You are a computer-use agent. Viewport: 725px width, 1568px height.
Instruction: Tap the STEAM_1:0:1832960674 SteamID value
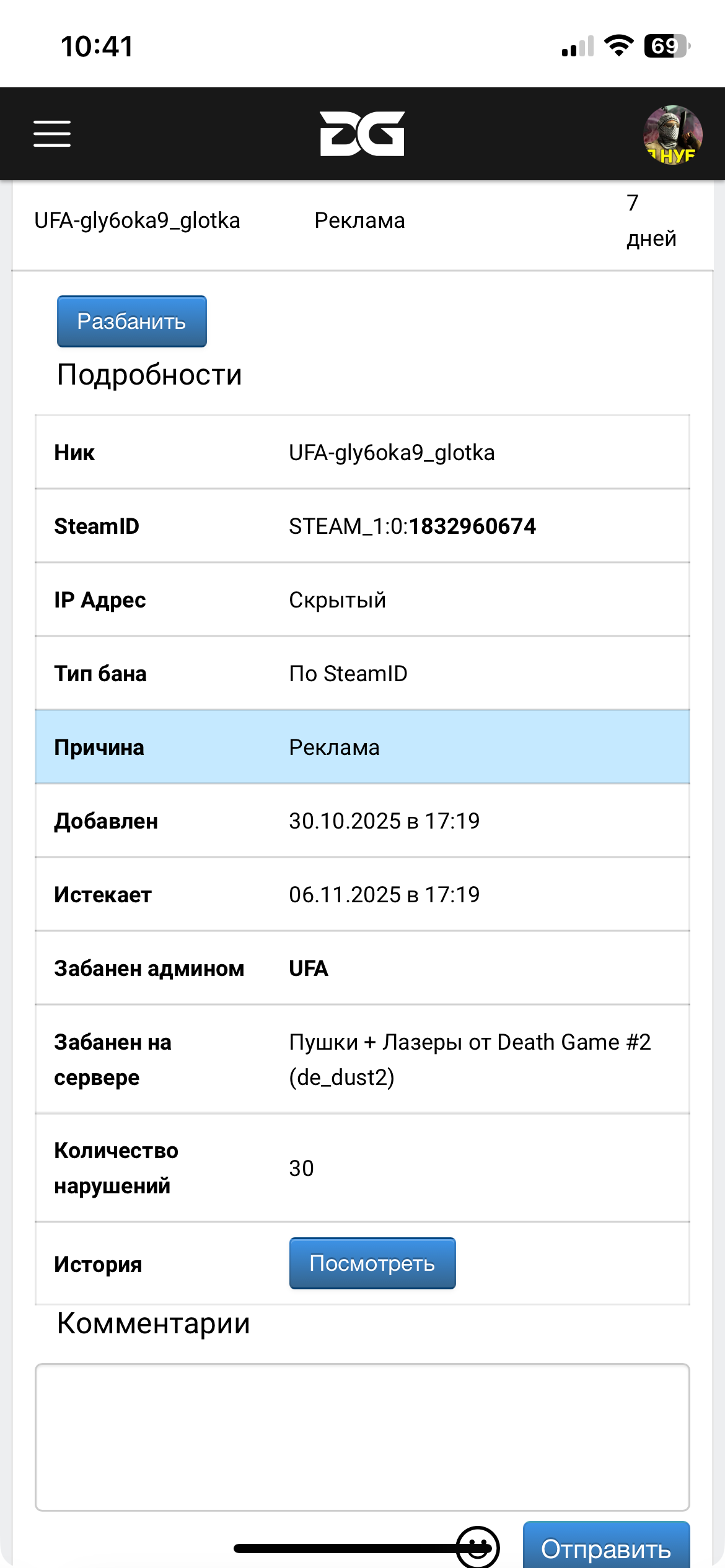412,526
